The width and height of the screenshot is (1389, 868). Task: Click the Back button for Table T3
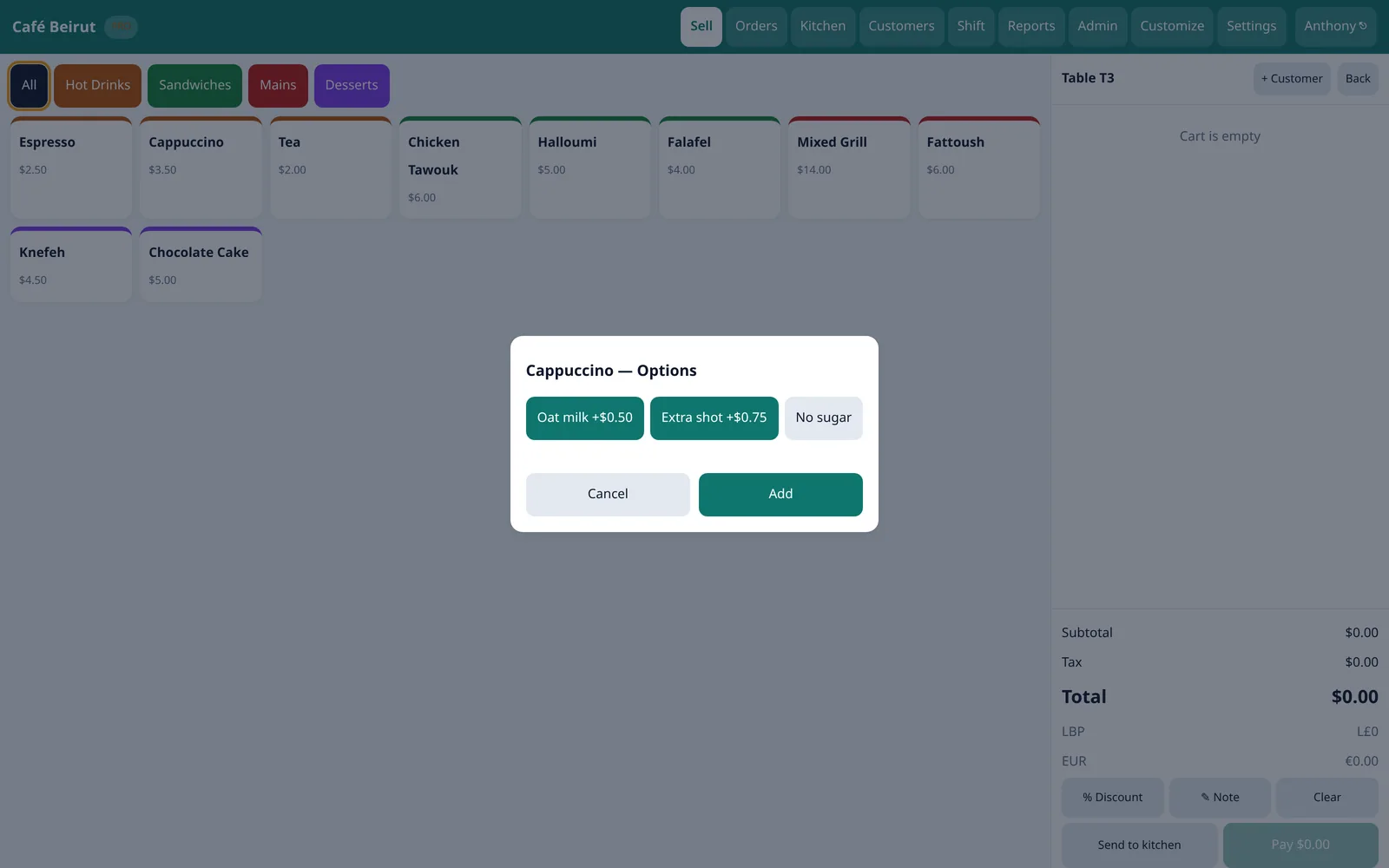point(1358,79)
